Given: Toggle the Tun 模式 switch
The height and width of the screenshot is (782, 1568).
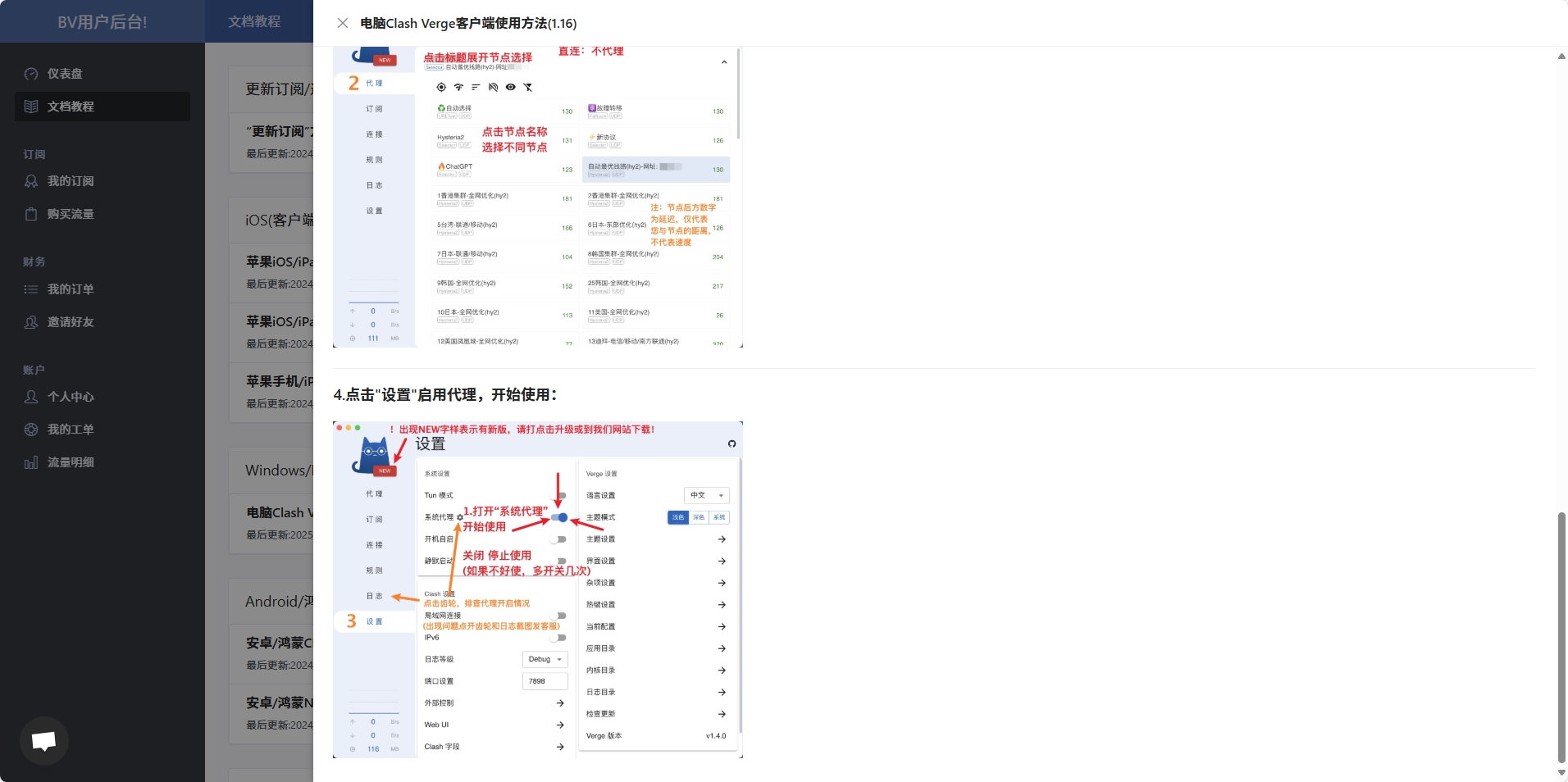Looking at the screenshot, I should click(x=559, y=495).
